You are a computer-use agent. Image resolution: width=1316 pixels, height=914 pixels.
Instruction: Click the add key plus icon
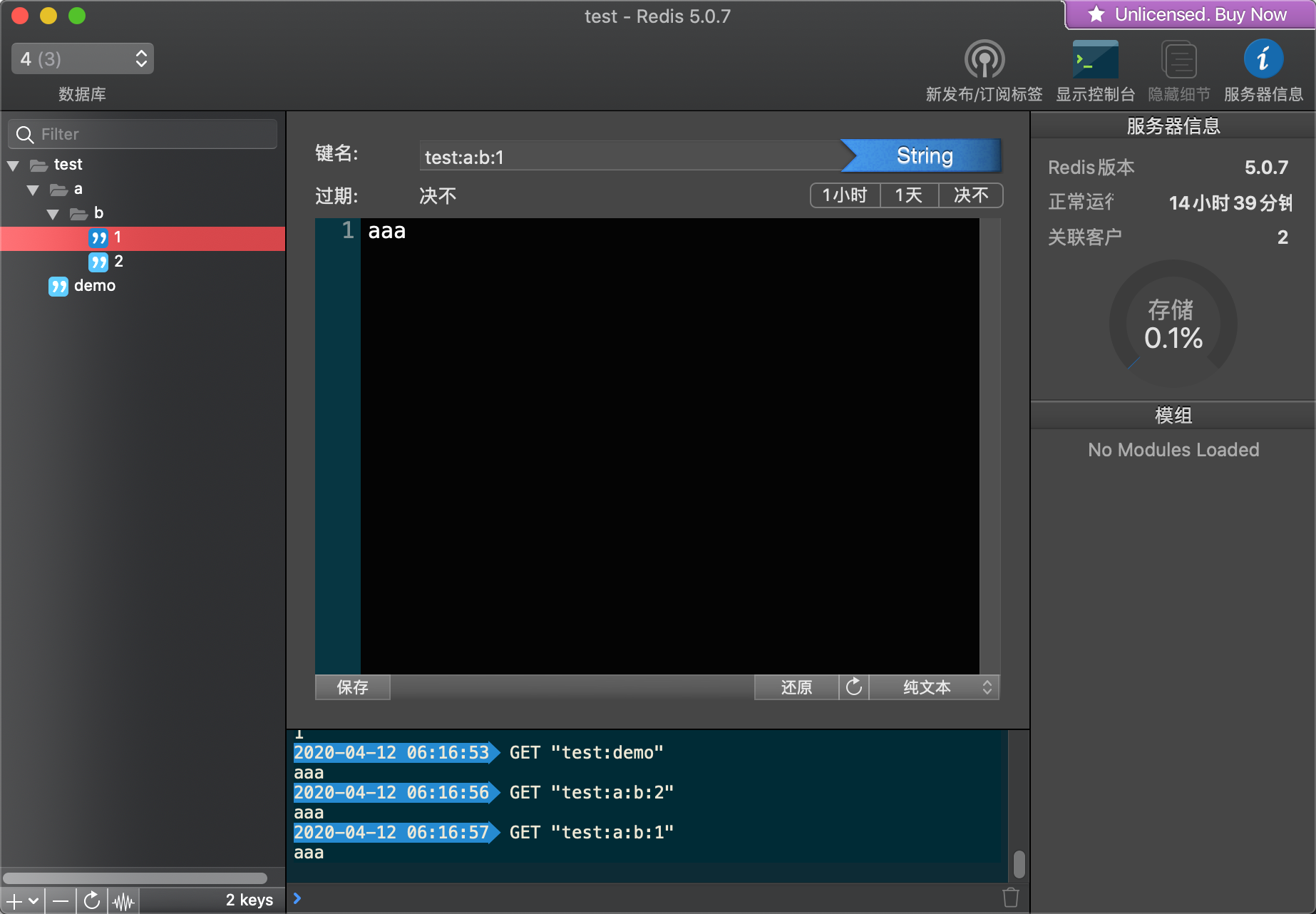coord(14,901)
